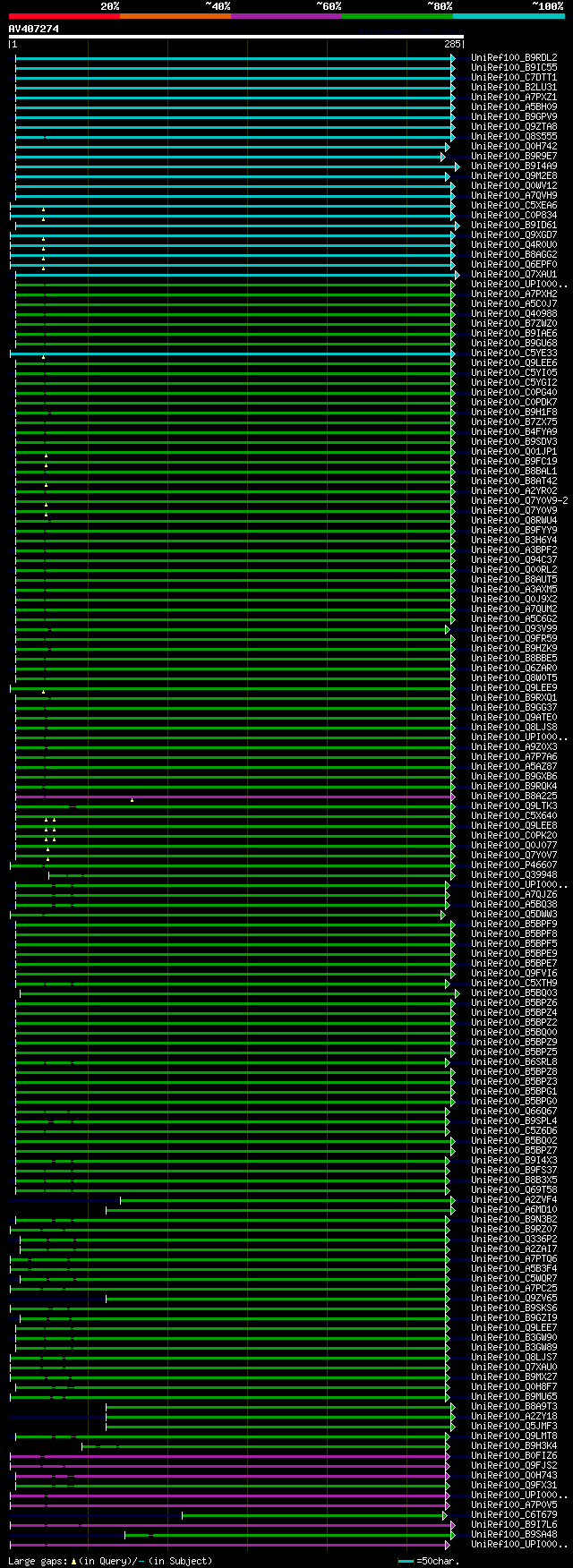The image size is (573, 1568).
Task: Click hit label UniRef100_B0FIZ6
Action: [x=514, y=1455]
